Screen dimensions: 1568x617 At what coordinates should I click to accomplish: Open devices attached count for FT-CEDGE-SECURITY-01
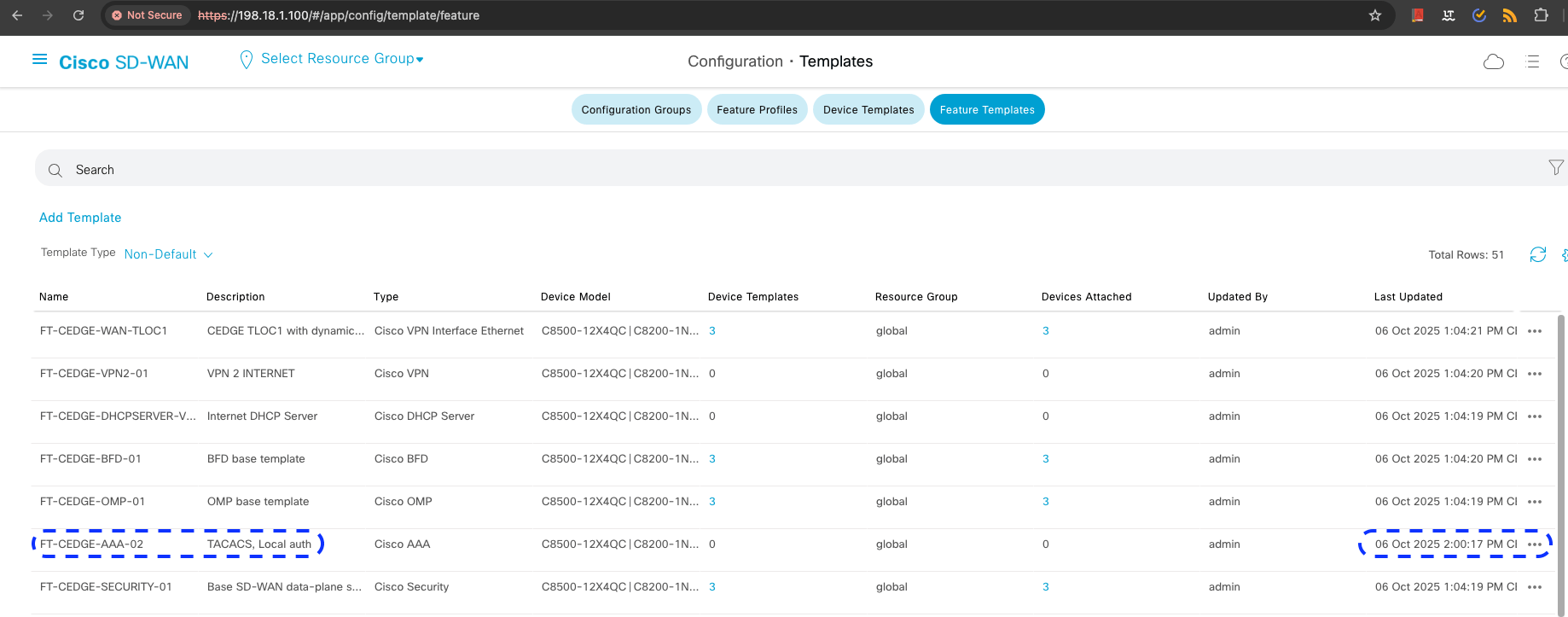(1046, 587)
